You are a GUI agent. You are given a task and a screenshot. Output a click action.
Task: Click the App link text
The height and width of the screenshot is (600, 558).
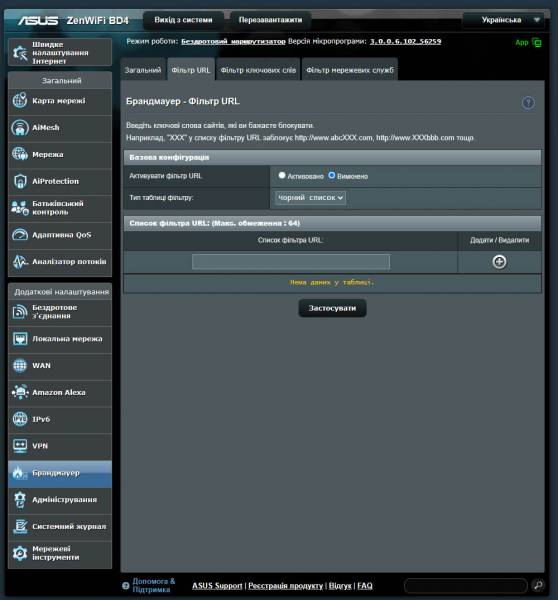click(522, 42)
